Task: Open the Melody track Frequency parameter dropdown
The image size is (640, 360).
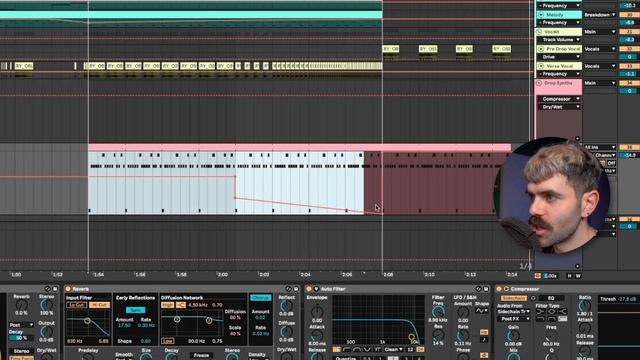Action: coord(559,22)
